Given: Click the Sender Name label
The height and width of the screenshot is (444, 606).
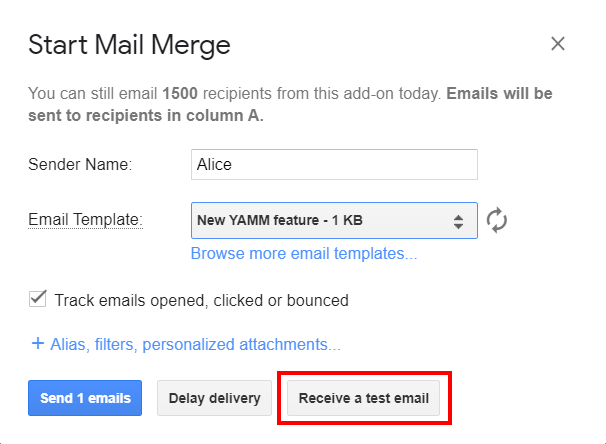Looking at the screenshot, I should (x=80, y=165).
